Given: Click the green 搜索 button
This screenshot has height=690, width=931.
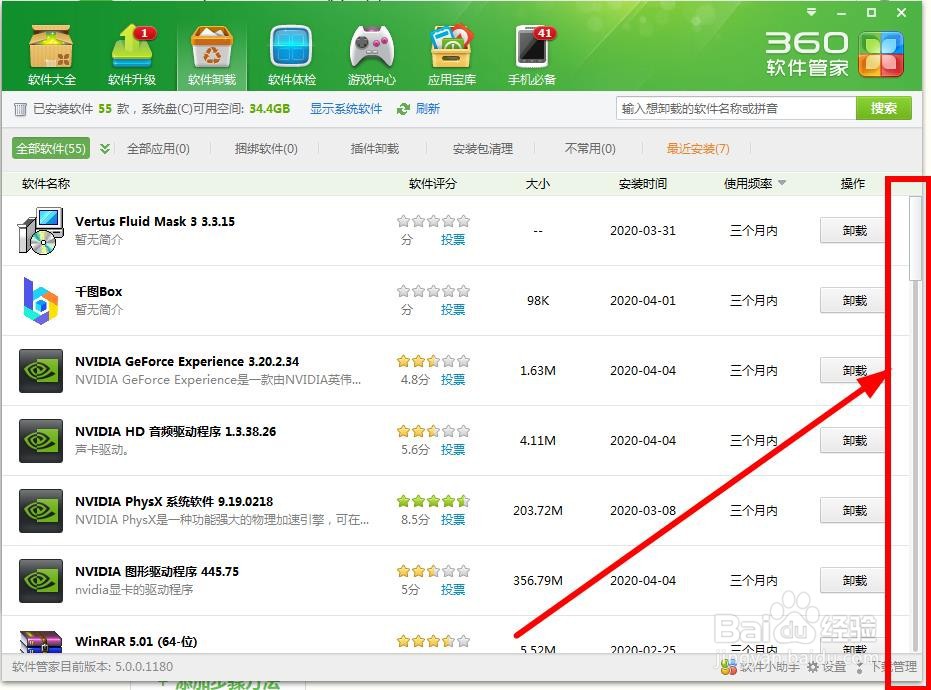Looking at the screenshot, I should (884, 108).
